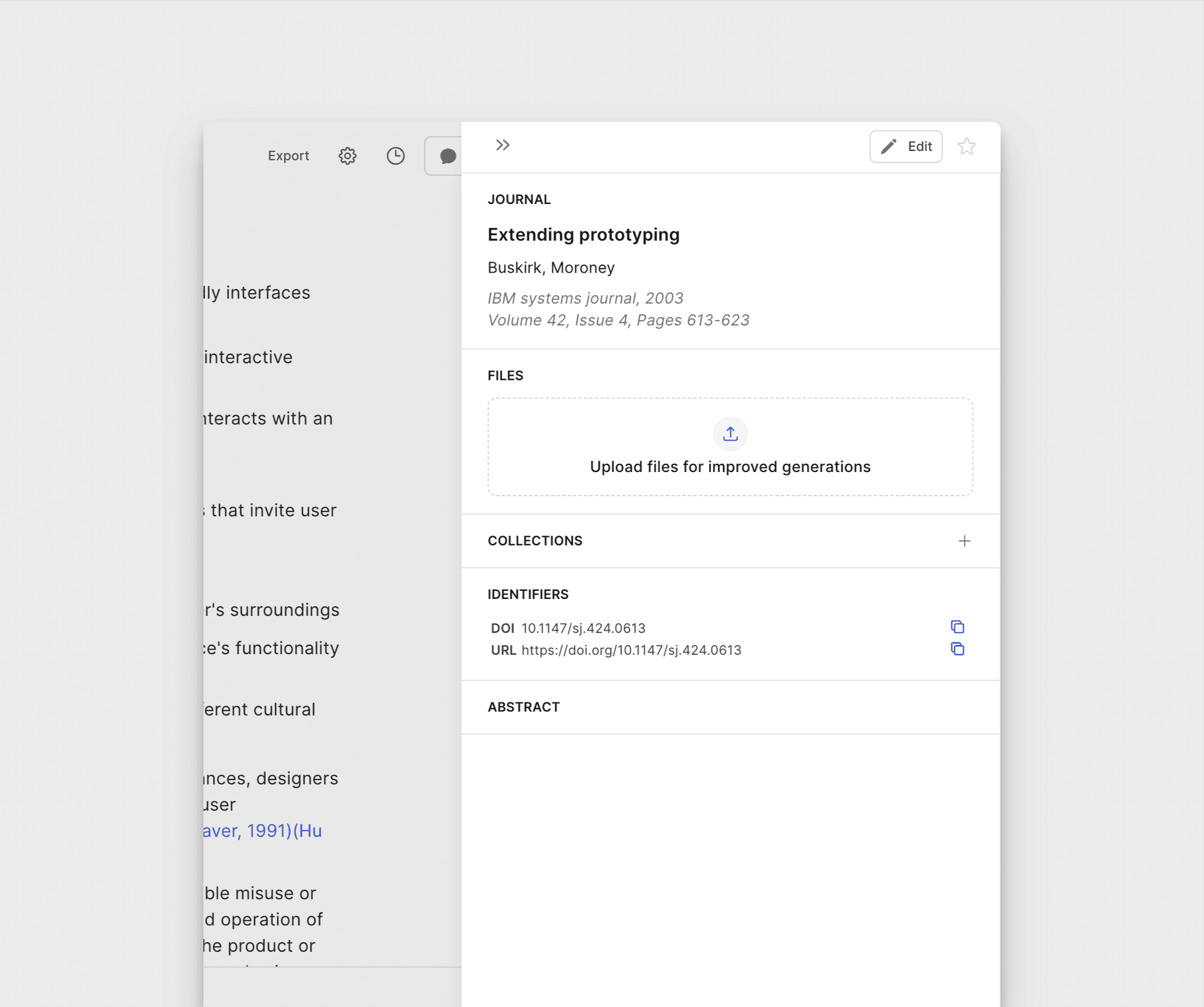1204x1007 pixels.
Task: Open the chat bubble icon
Action: (447, 156)
